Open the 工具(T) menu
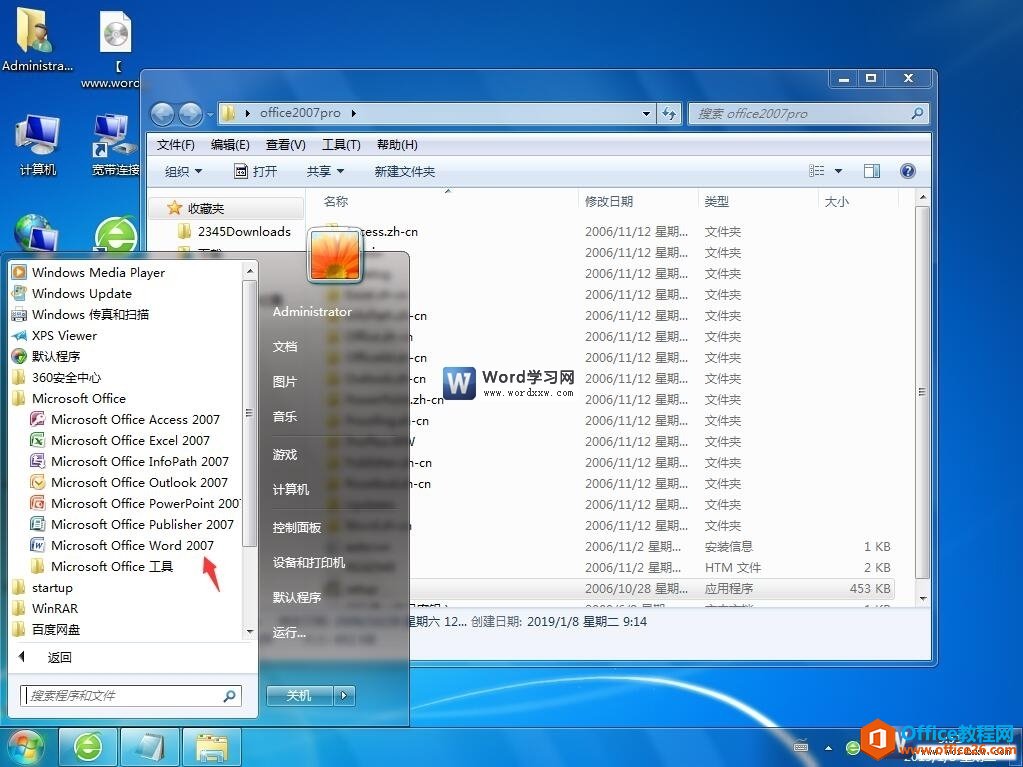1023x767 pixels. pyautogui.click(x=341, y=145)
